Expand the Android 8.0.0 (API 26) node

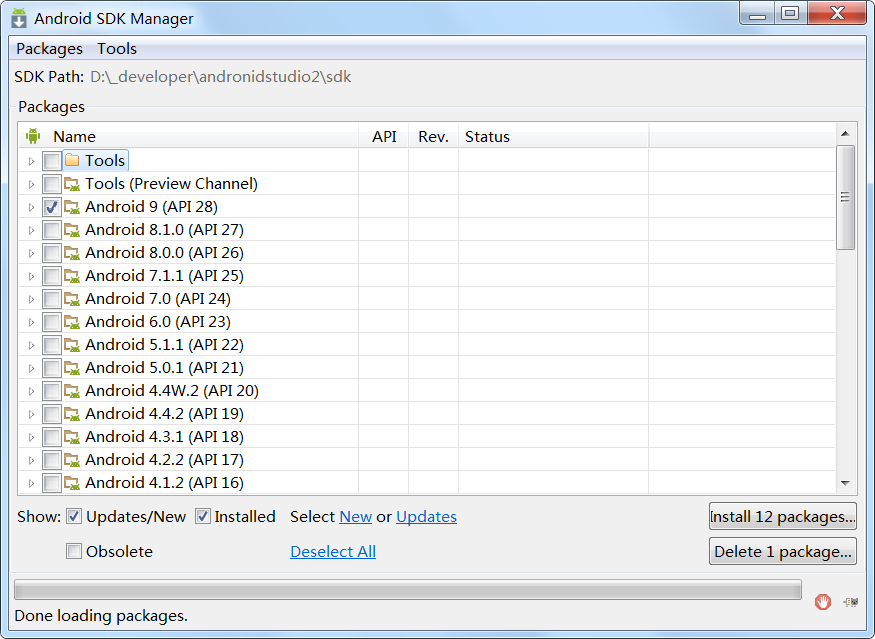tap(31, 253)
